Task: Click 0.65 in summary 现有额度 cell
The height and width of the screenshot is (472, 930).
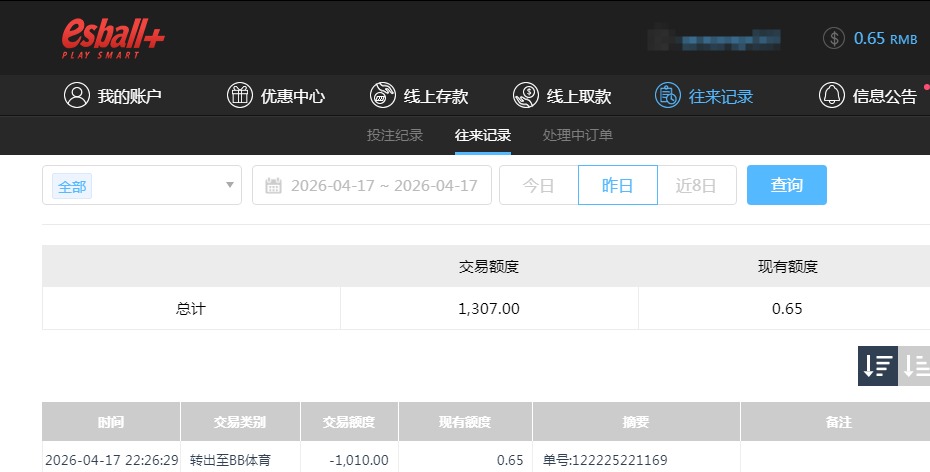Action: 787,308
